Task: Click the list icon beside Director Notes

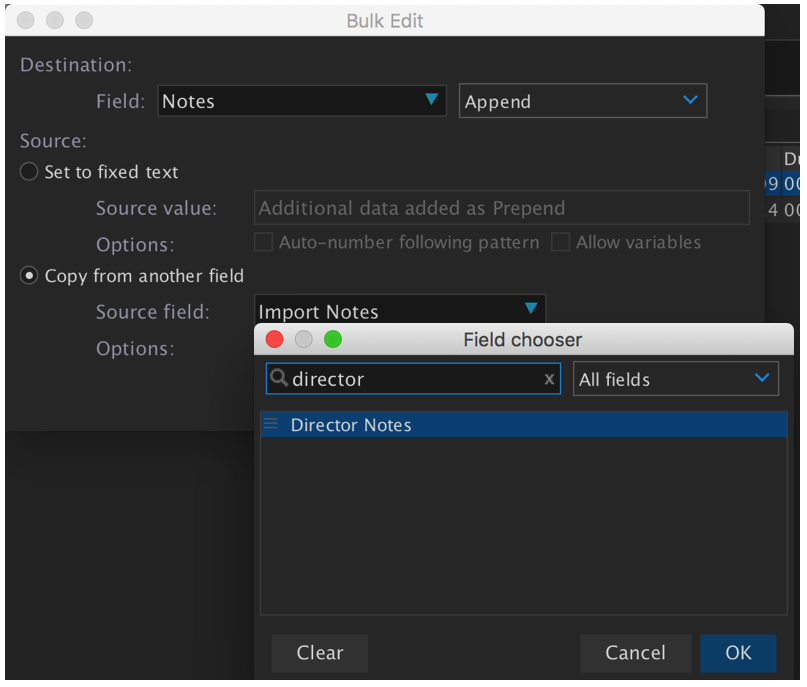Action: 270,425
